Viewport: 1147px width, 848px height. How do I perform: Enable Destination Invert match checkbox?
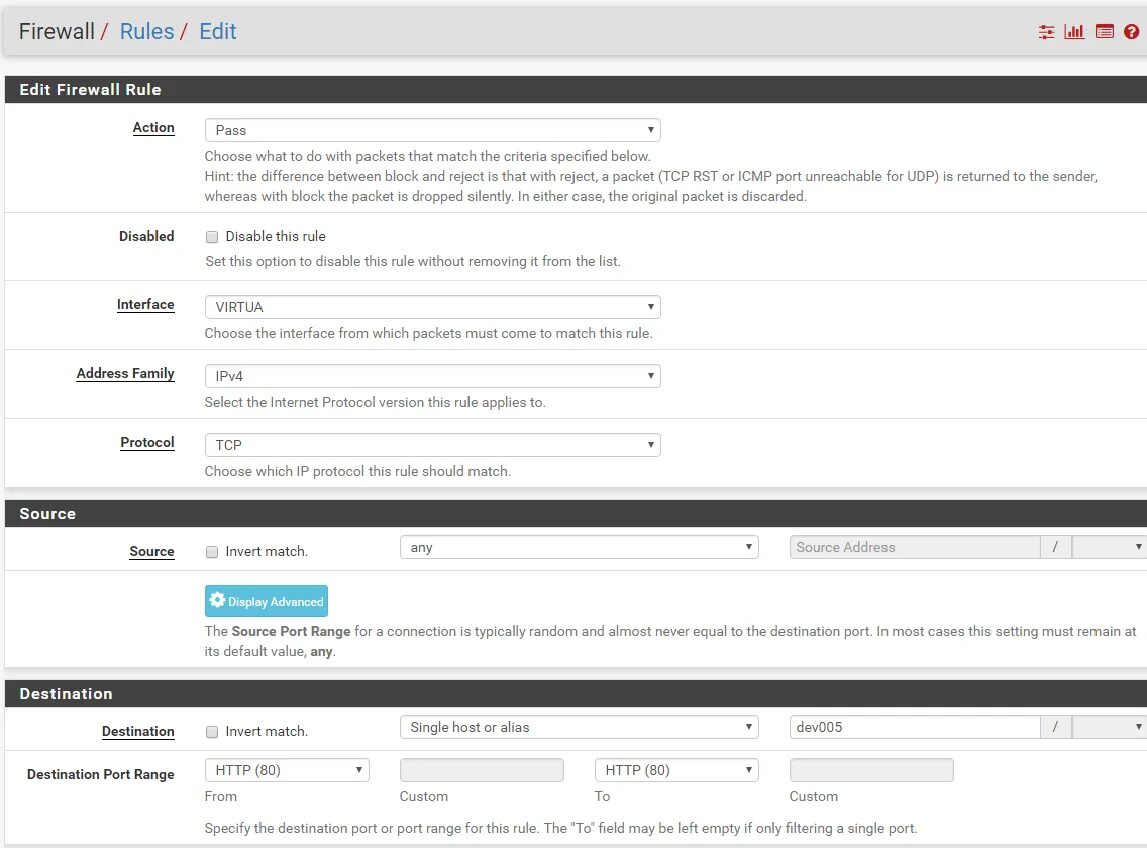pyautogui.click(x=212, y=732)
